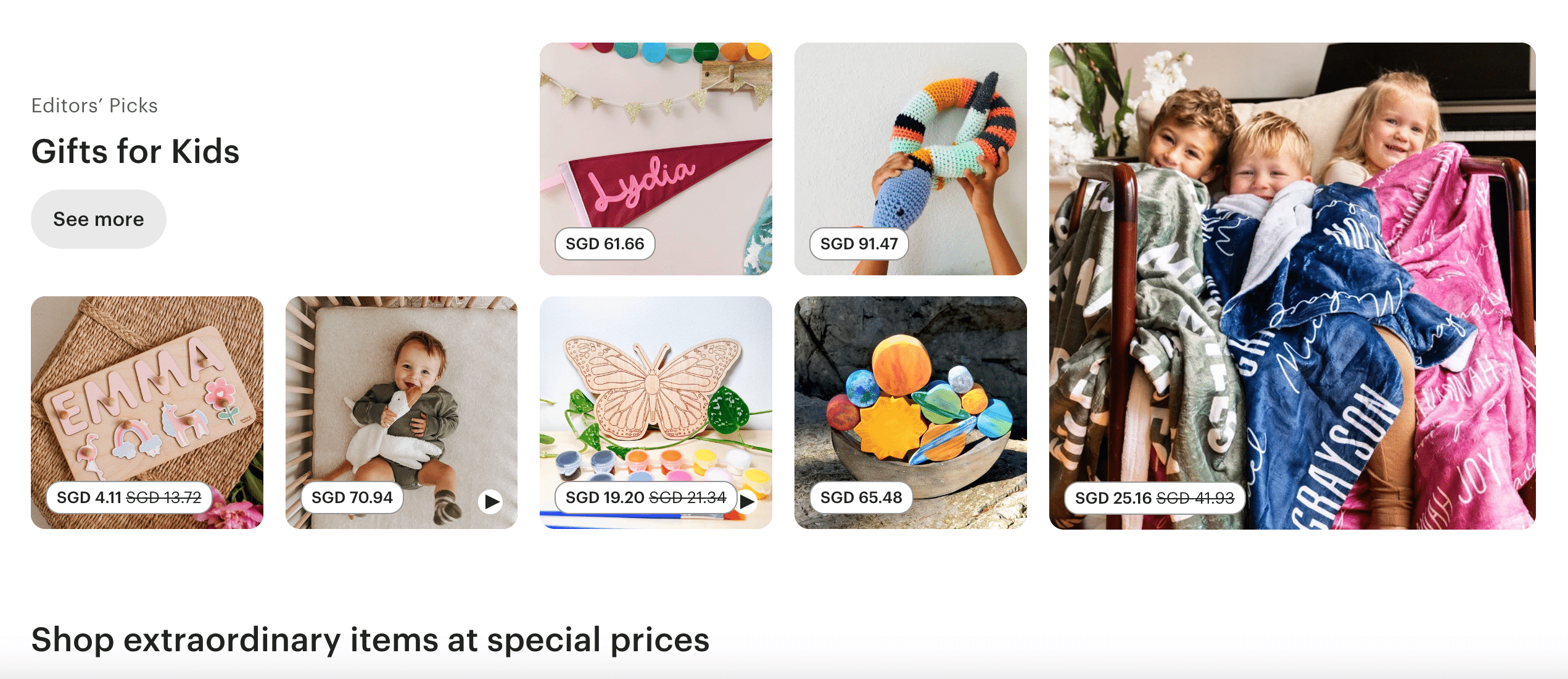Click the SGD 91.47 price tag
This screenshot has height=679, width=1568.
859,244
